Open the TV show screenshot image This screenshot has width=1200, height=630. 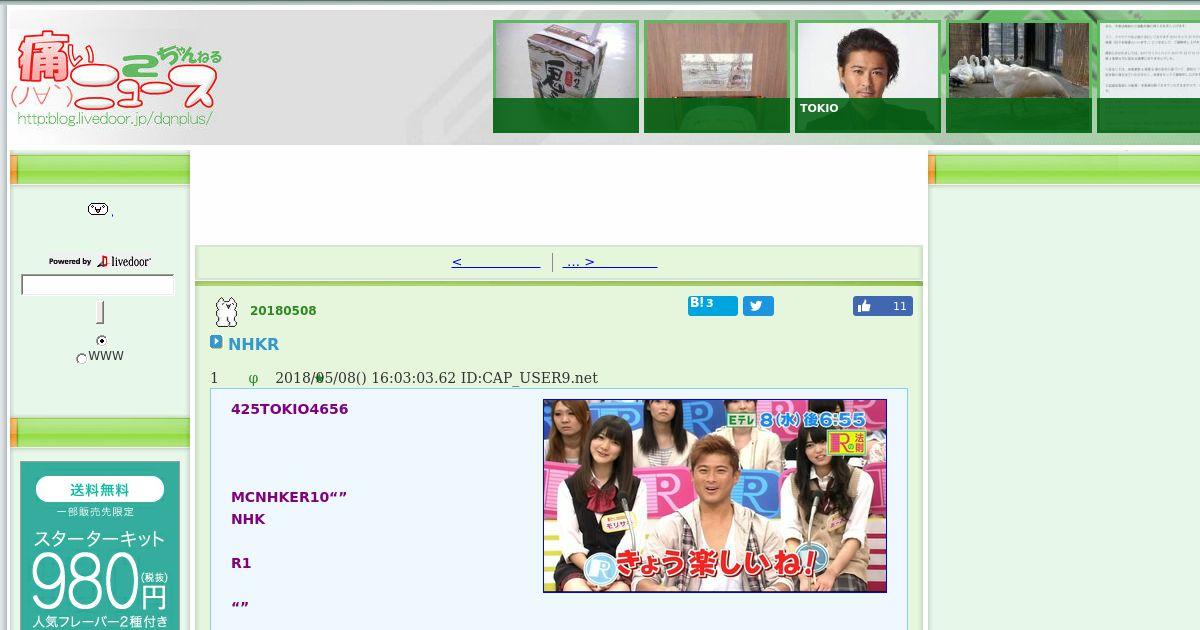click(715, 496)
